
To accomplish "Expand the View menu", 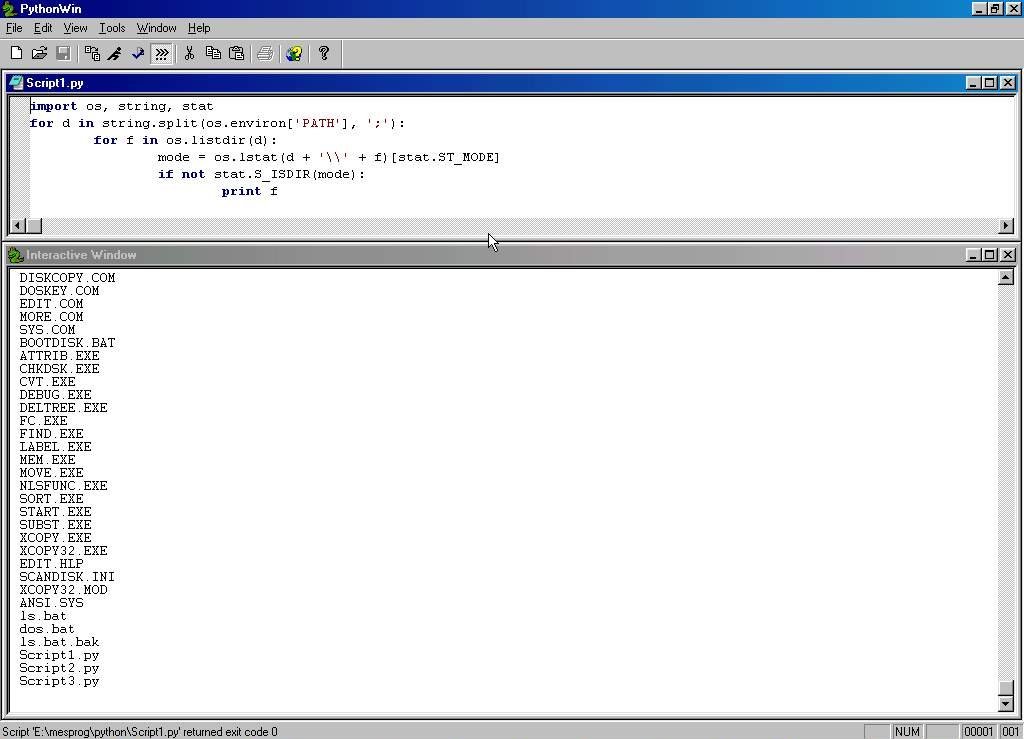I will [75, 28].
